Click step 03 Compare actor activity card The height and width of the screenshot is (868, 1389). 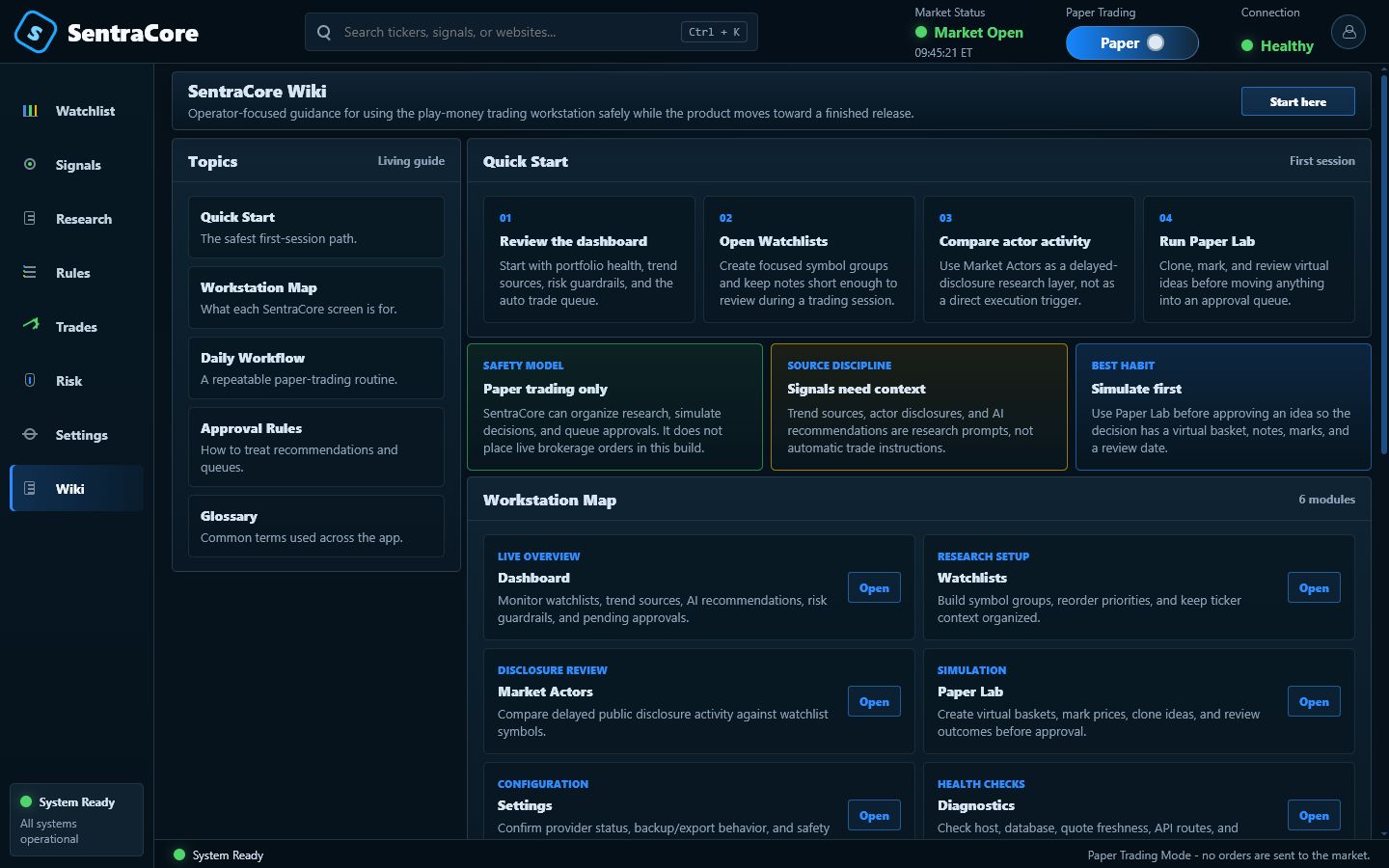tap(1029, 259)
